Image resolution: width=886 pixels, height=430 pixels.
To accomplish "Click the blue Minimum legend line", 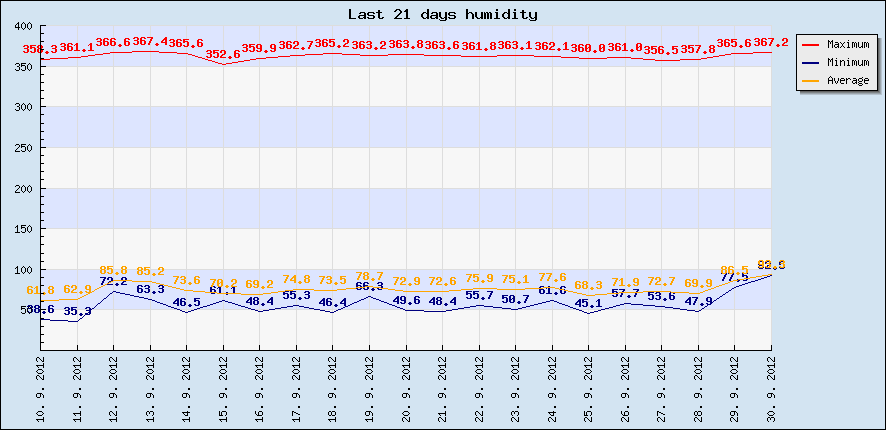I will click(x=810, y=62).
